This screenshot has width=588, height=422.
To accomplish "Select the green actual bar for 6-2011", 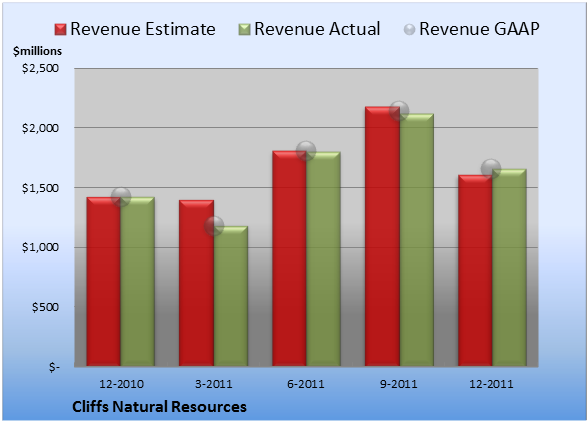I will pos(323,259).
